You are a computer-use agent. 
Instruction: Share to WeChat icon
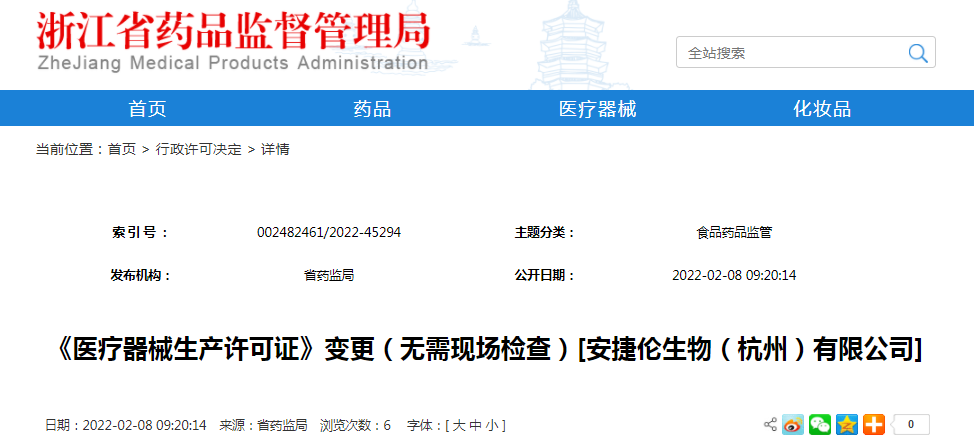819,425
